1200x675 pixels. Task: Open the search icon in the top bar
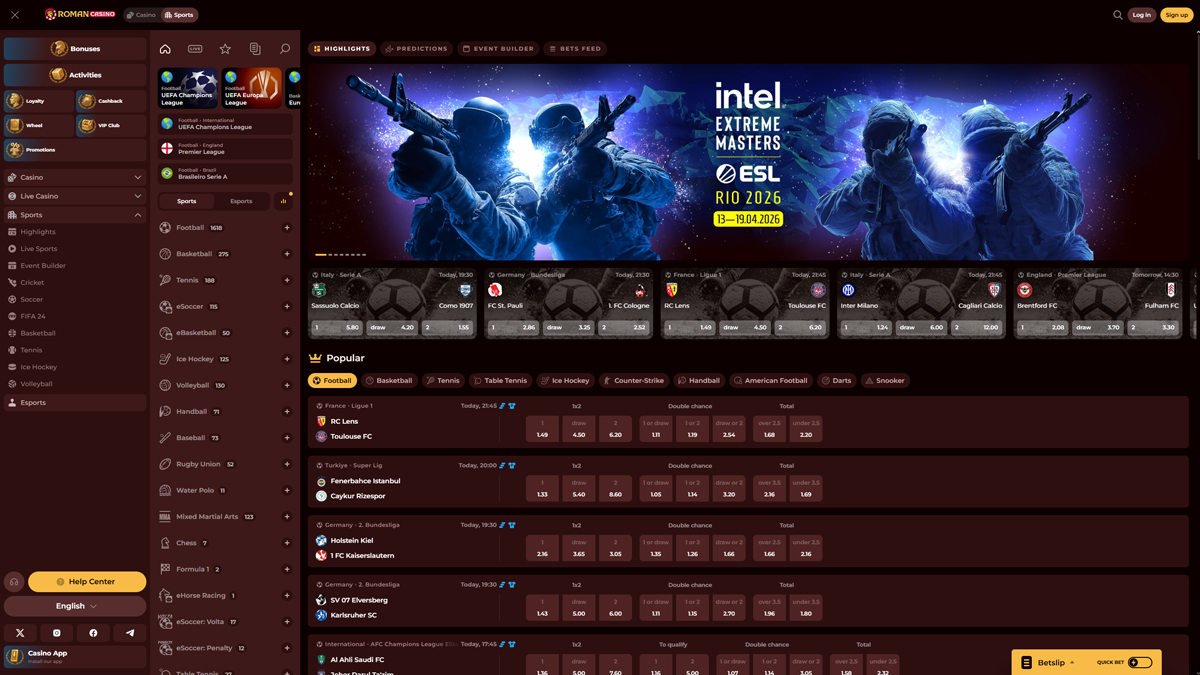1117,15
